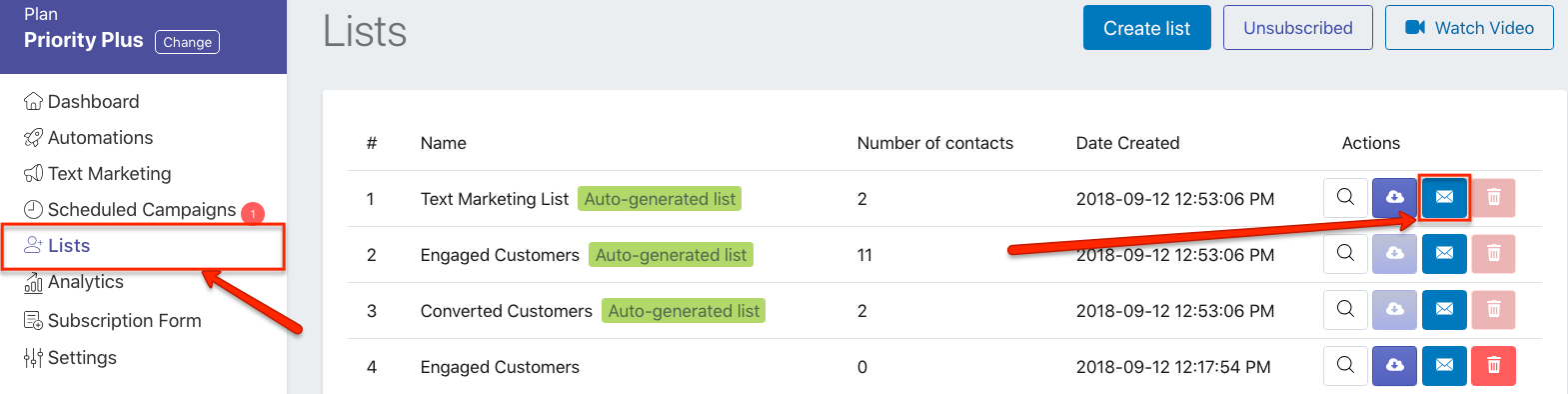Open the Unsubscribed list button
1568x394 pixels.
click(1297, 28)
